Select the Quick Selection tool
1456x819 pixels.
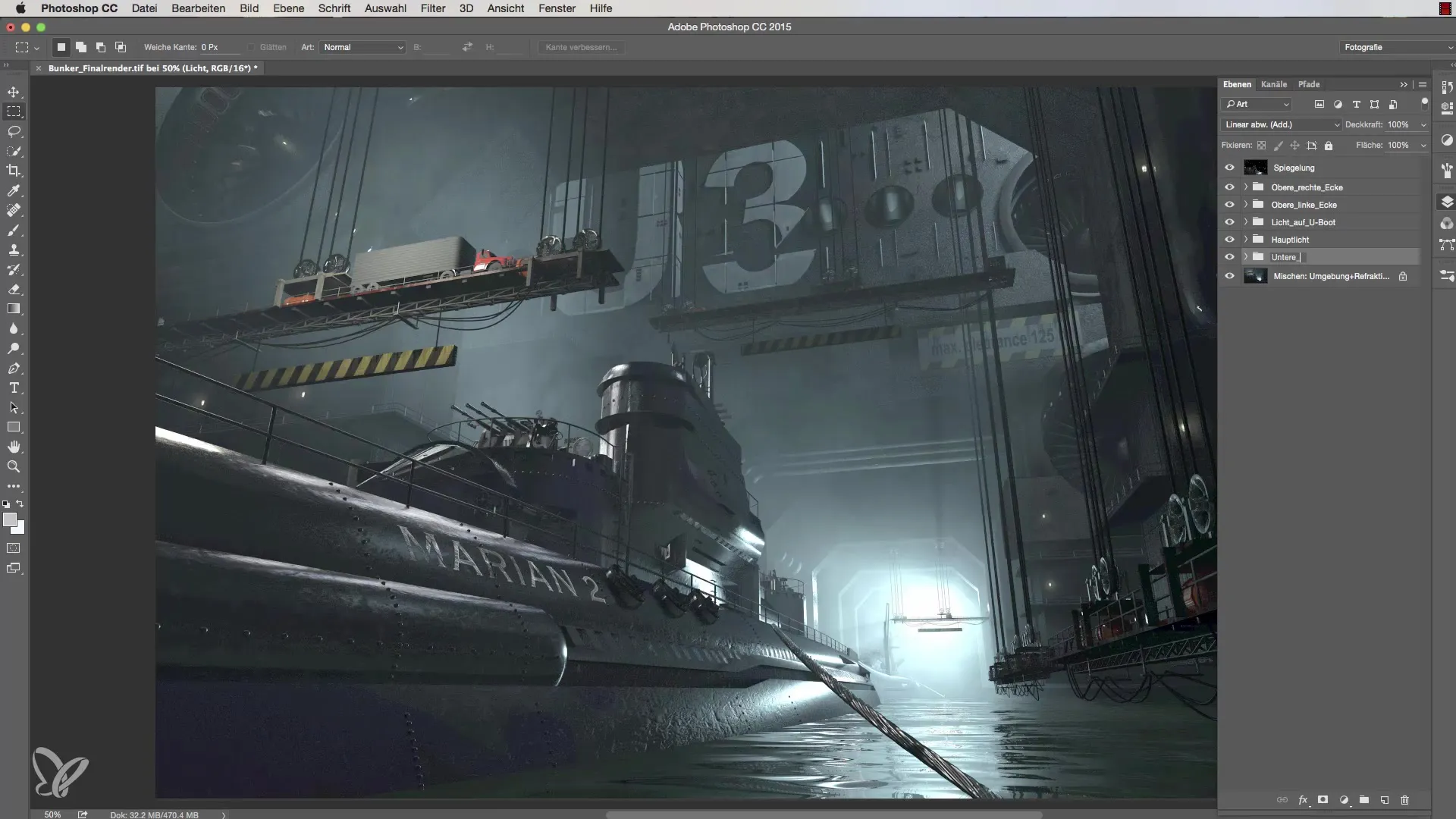14,151
